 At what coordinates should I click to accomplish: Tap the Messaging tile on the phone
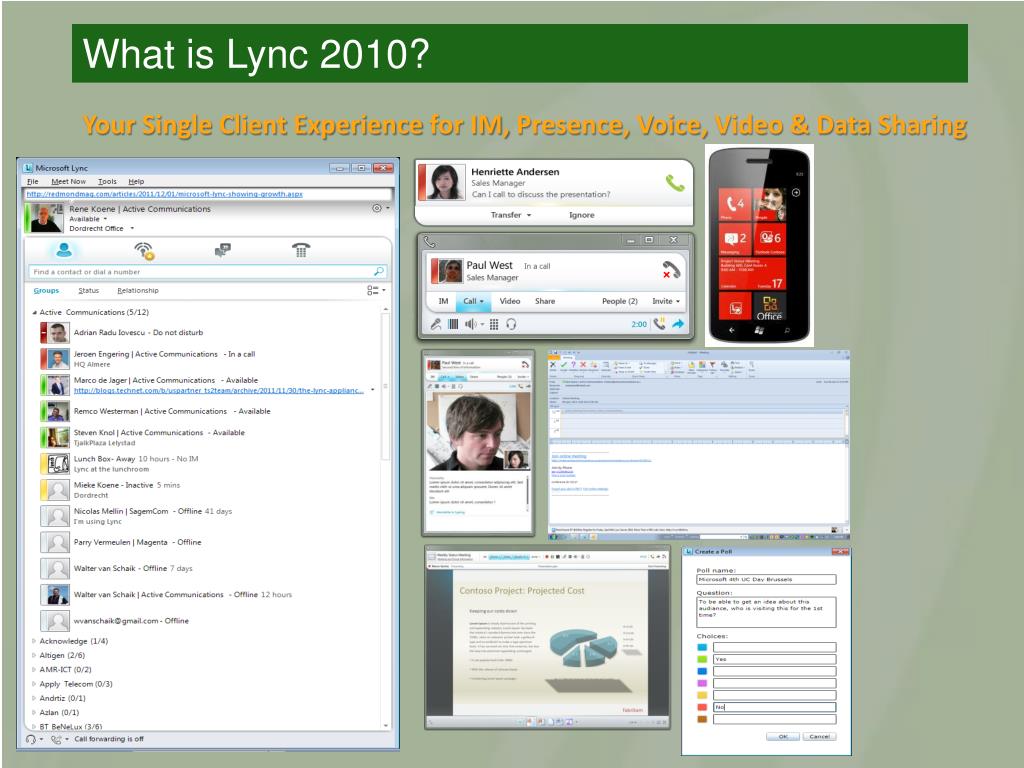(x=735, y=240)
